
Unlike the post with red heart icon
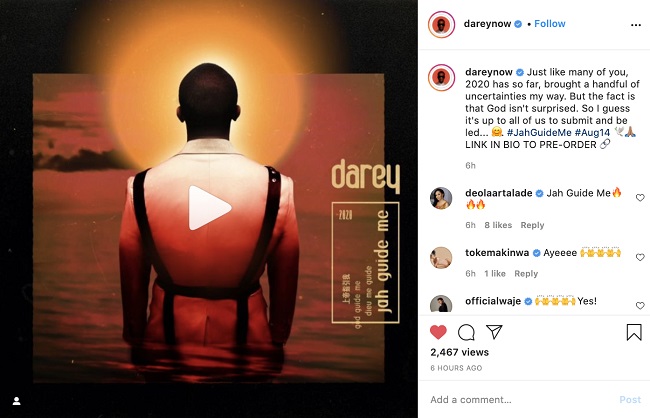(438, 332)
